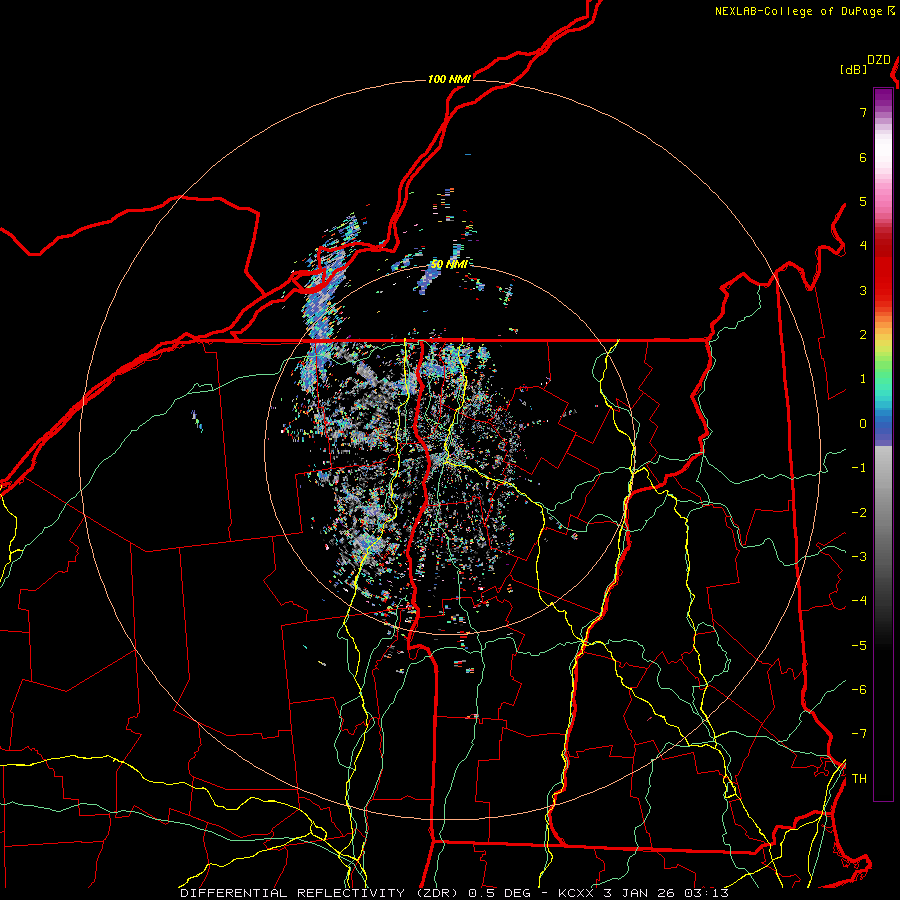Click the -2 dB tick label on the scale
Viewport: 900px width, 900px height.
(x=859, y=512)
